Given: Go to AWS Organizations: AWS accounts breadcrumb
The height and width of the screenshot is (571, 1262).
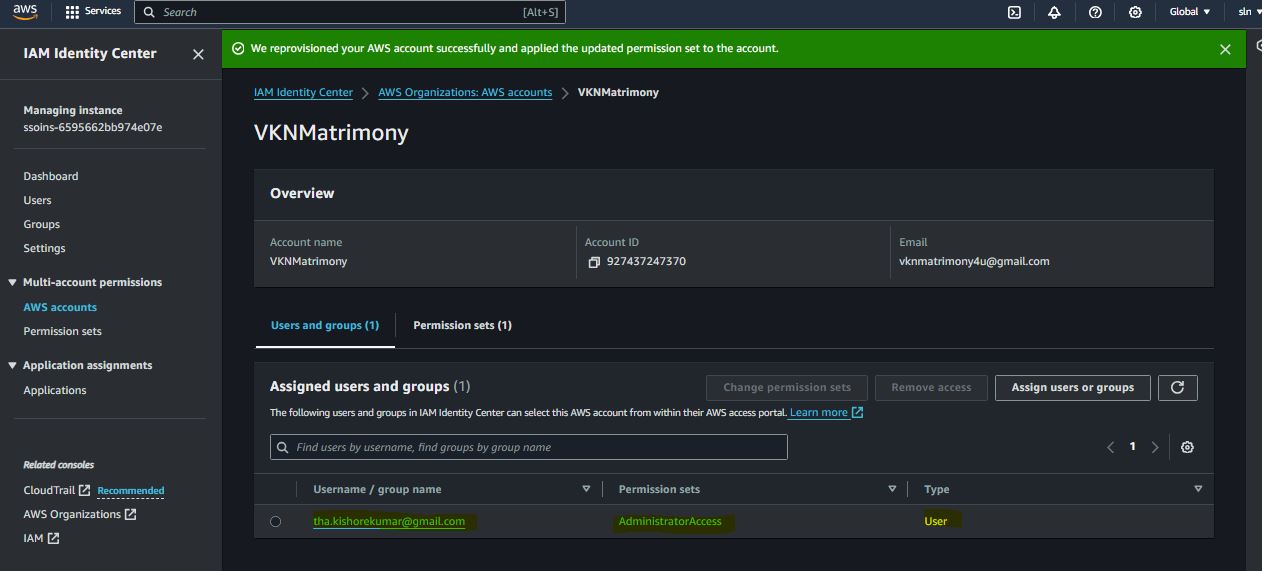Looking at the screenshot, I should (x=465, y=92).
